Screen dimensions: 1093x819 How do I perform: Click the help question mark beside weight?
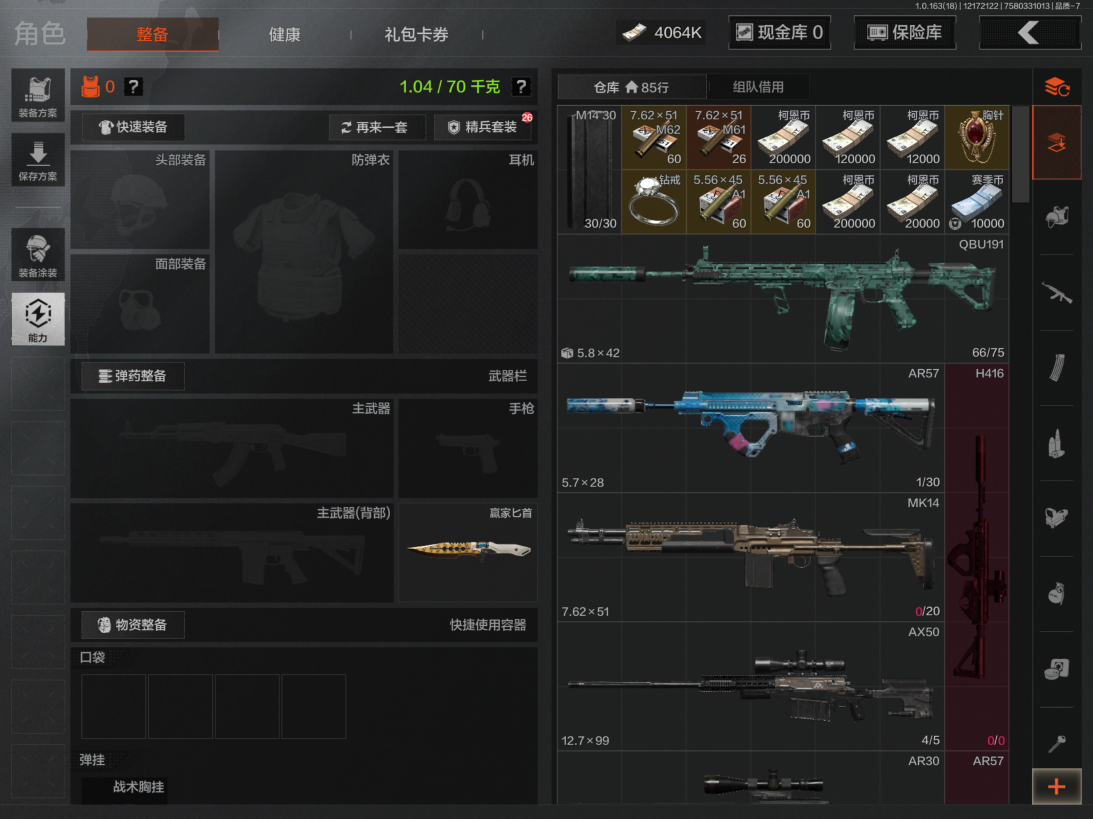pyautogui.click(x=521, y=87)
